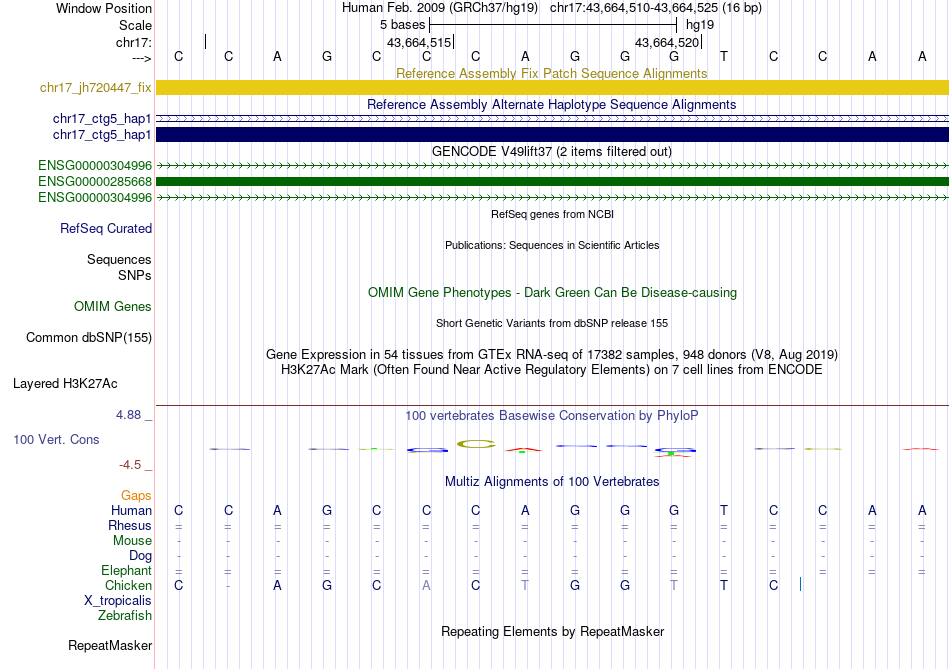Open RefSeq genes from NCBI title
This screenshot has height=669, width=950.
point(552,214)
